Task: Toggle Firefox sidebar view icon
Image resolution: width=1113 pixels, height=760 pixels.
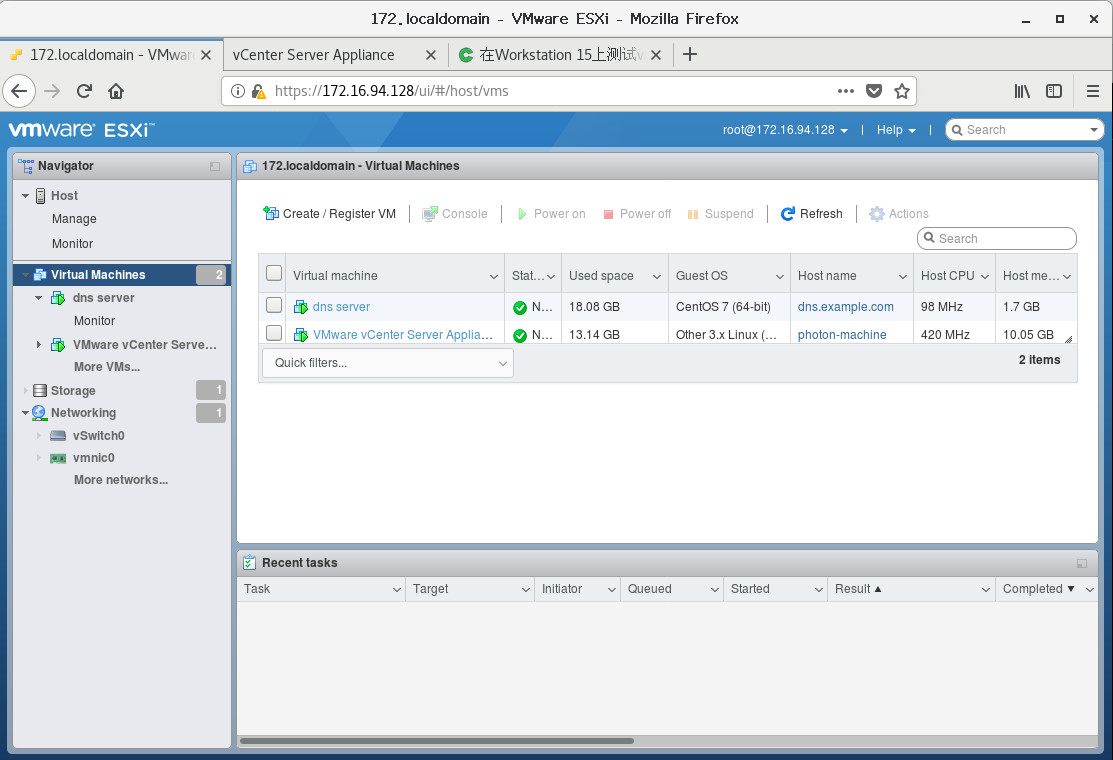Action: [1054, 91]
